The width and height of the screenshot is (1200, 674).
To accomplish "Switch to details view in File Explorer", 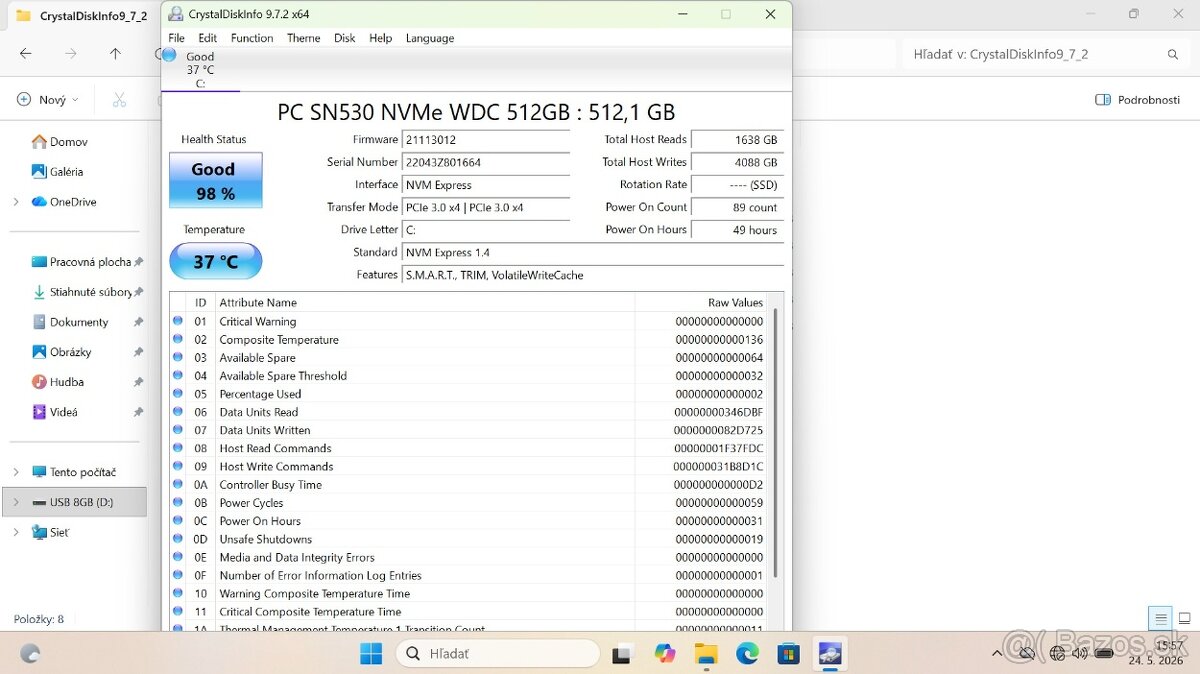I will (1160, 618).
